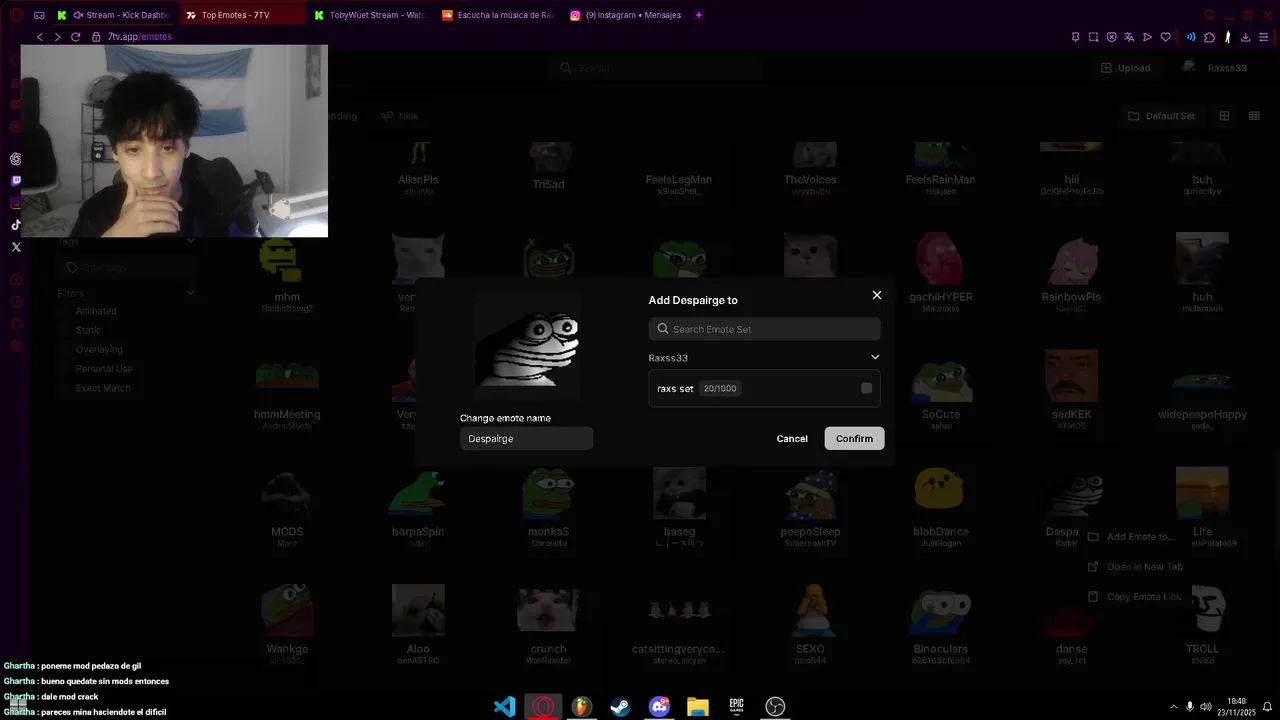This screenshot has width=1280, height=720.
Task: Click the heart bookmark icon in toolbar
Action: (x=1165, y=37)
